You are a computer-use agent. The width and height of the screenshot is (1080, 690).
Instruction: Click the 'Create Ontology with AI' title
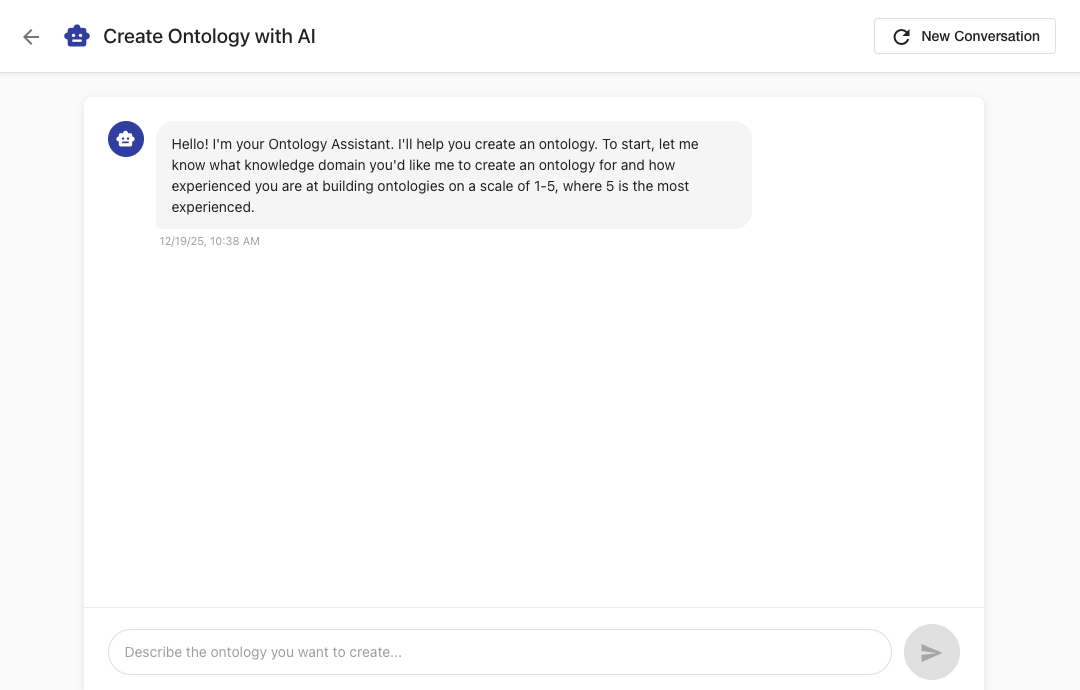coord(209,37)
